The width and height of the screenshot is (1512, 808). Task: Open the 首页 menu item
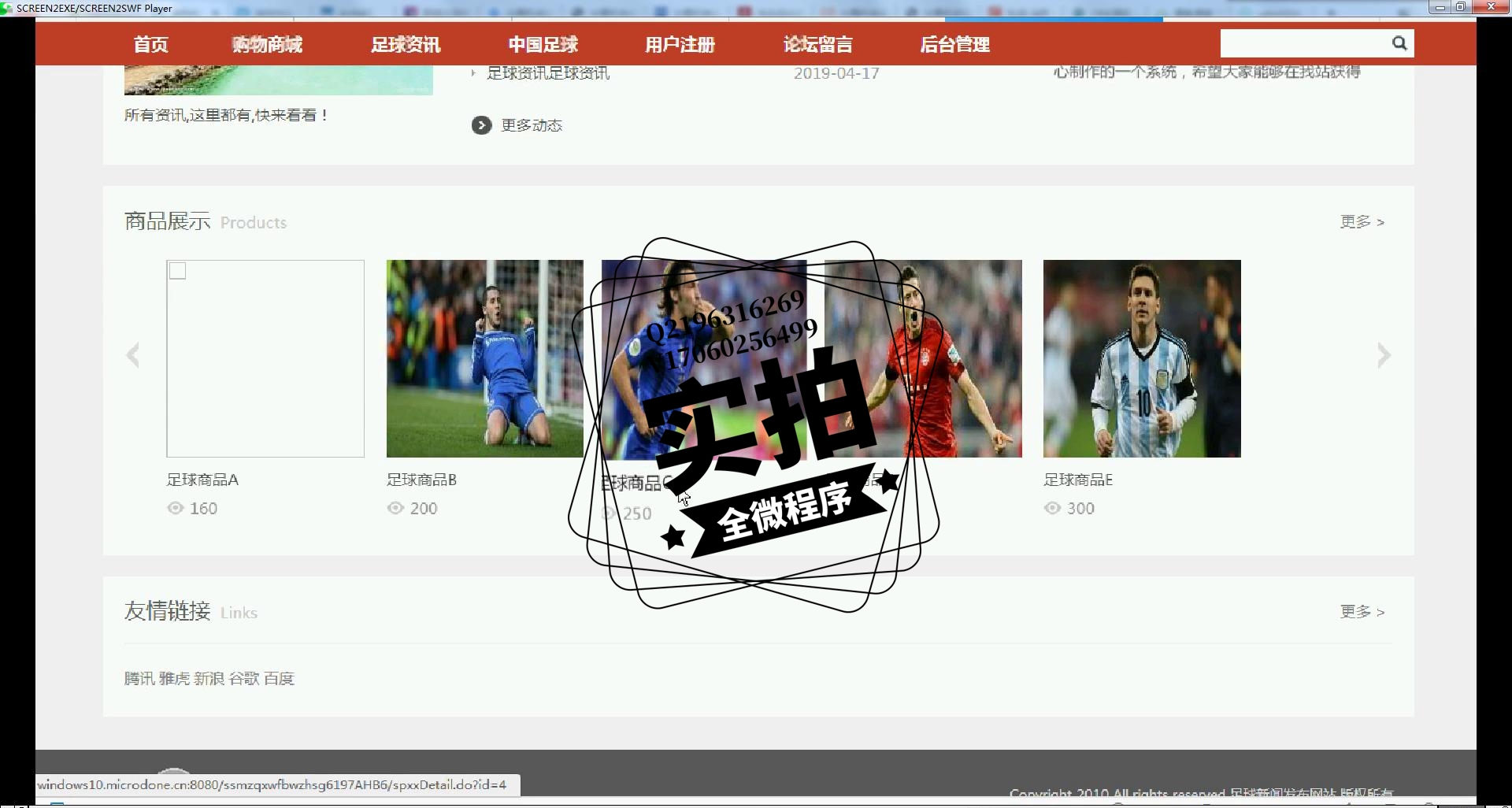pos(150,45)
